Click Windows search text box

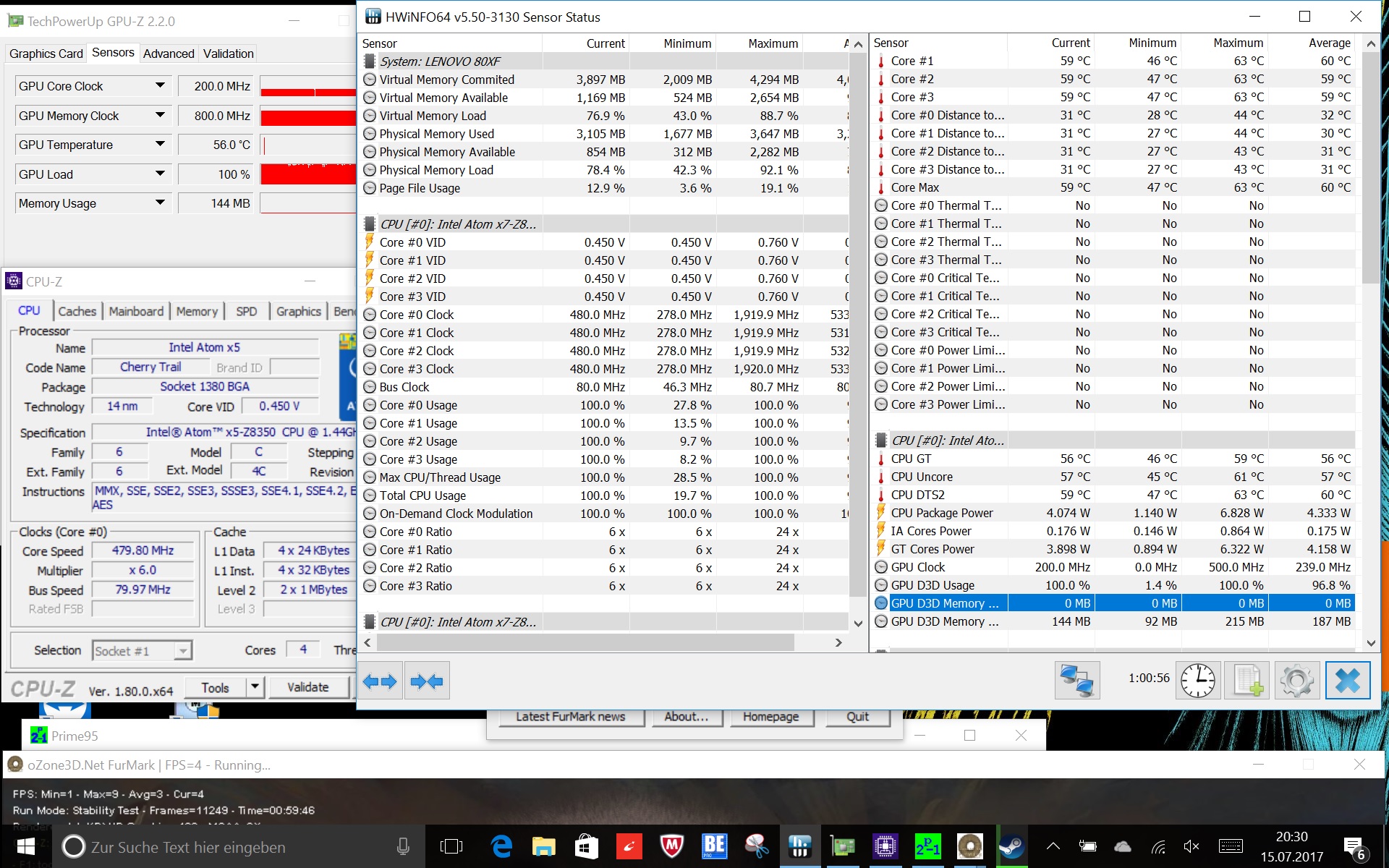tap(238, 846)
